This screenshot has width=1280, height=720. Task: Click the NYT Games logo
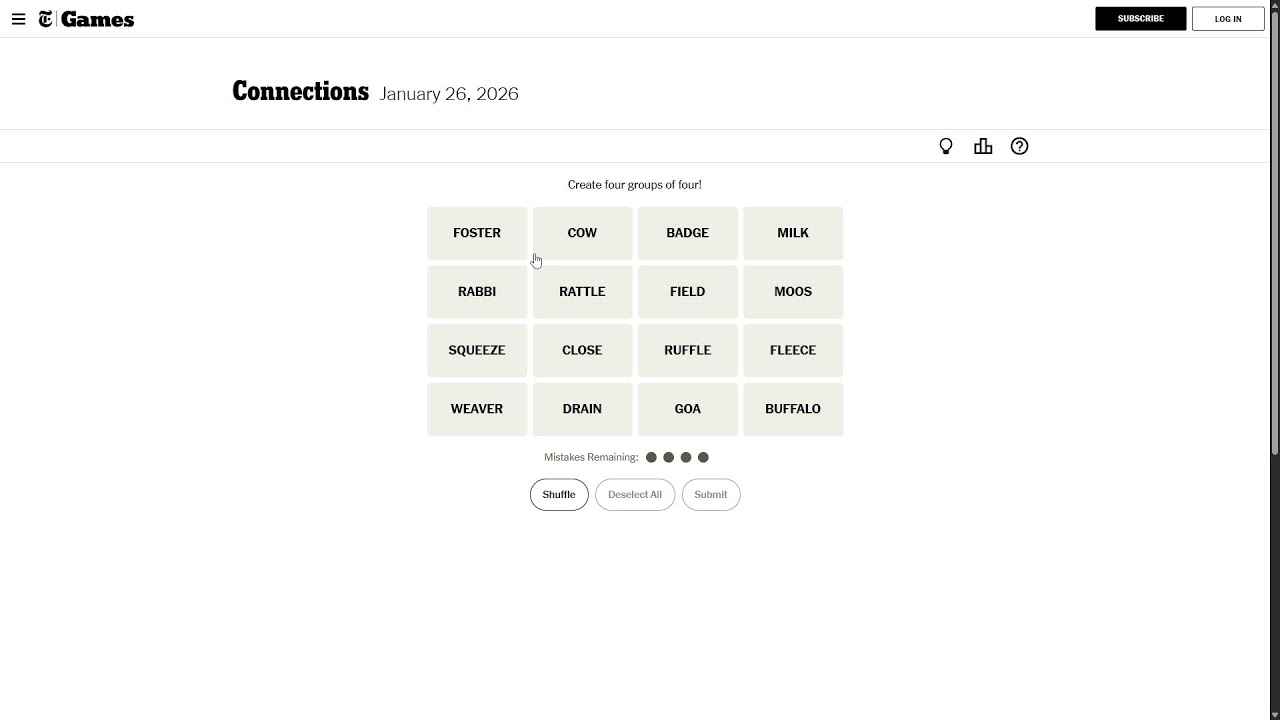coord(87,19)
